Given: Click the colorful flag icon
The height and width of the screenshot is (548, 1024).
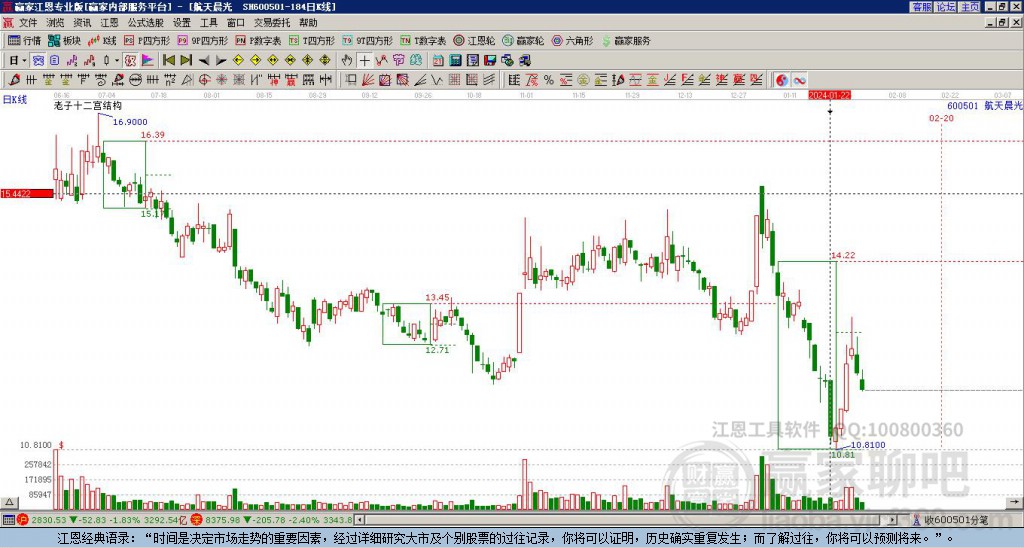Looking at the screenshot, I should (148, 61).
